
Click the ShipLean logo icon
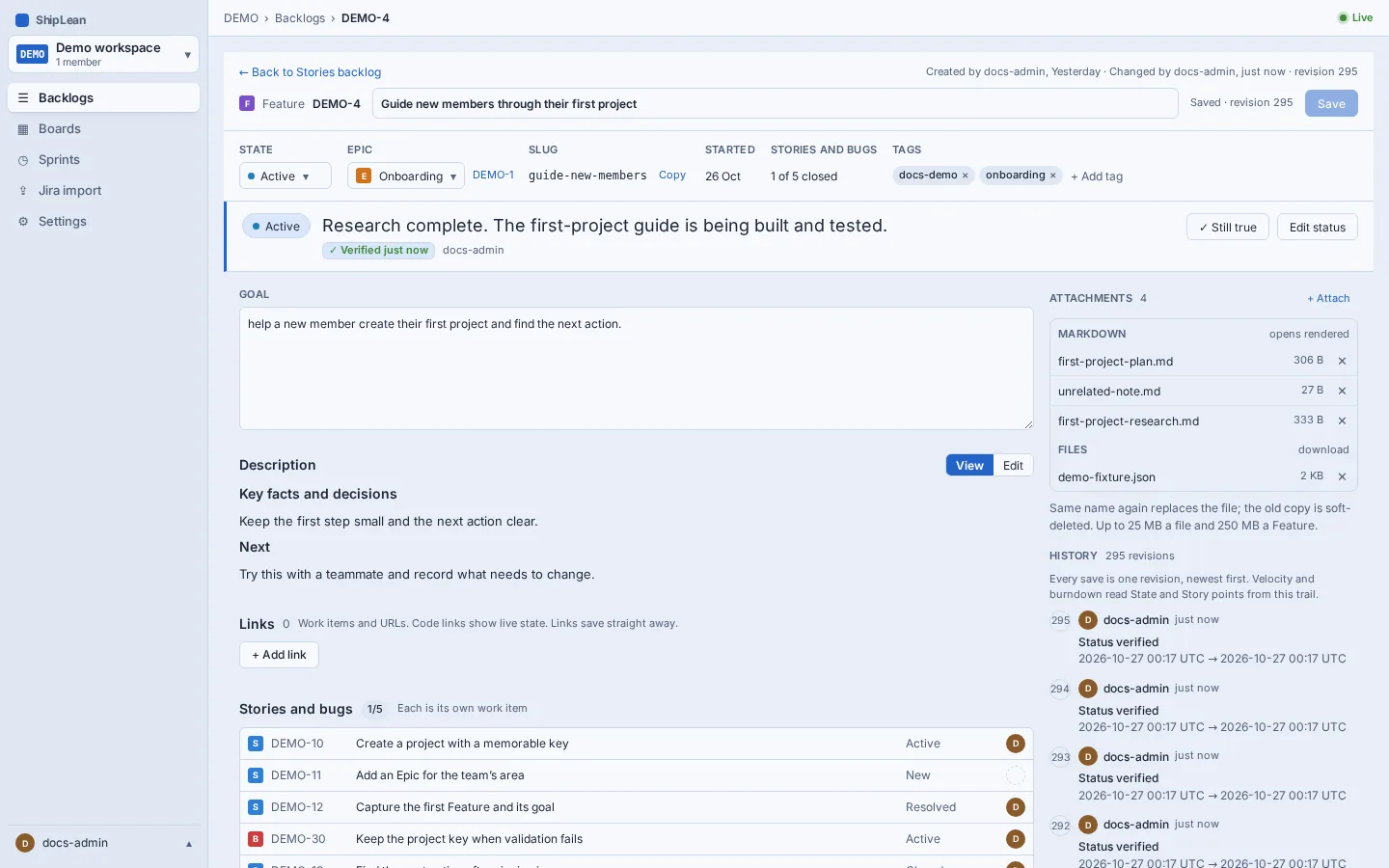22,20
